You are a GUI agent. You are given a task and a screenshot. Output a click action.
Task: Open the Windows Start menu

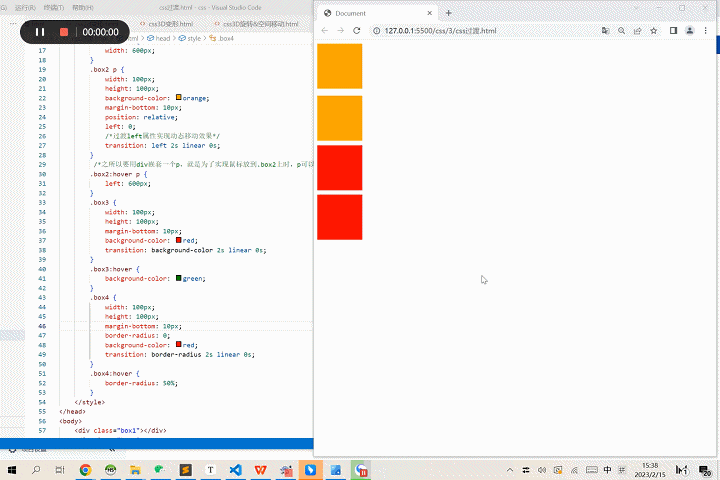tap(12, 470)
